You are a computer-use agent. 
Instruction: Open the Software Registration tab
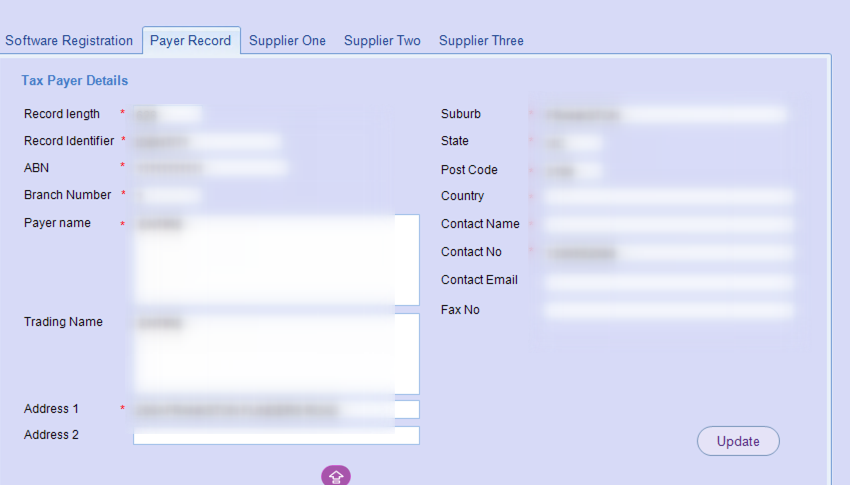pos(69,41)
